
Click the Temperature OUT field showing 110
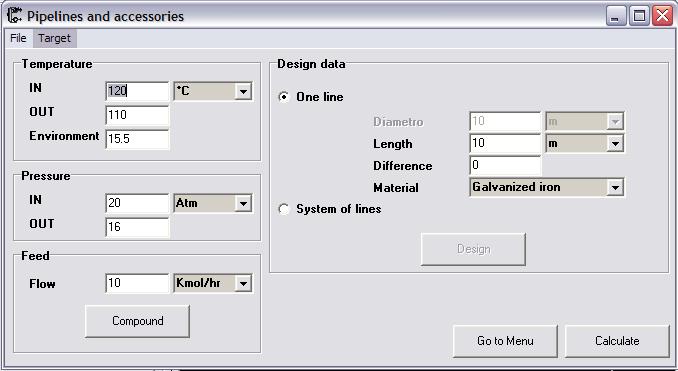point(137,115)
